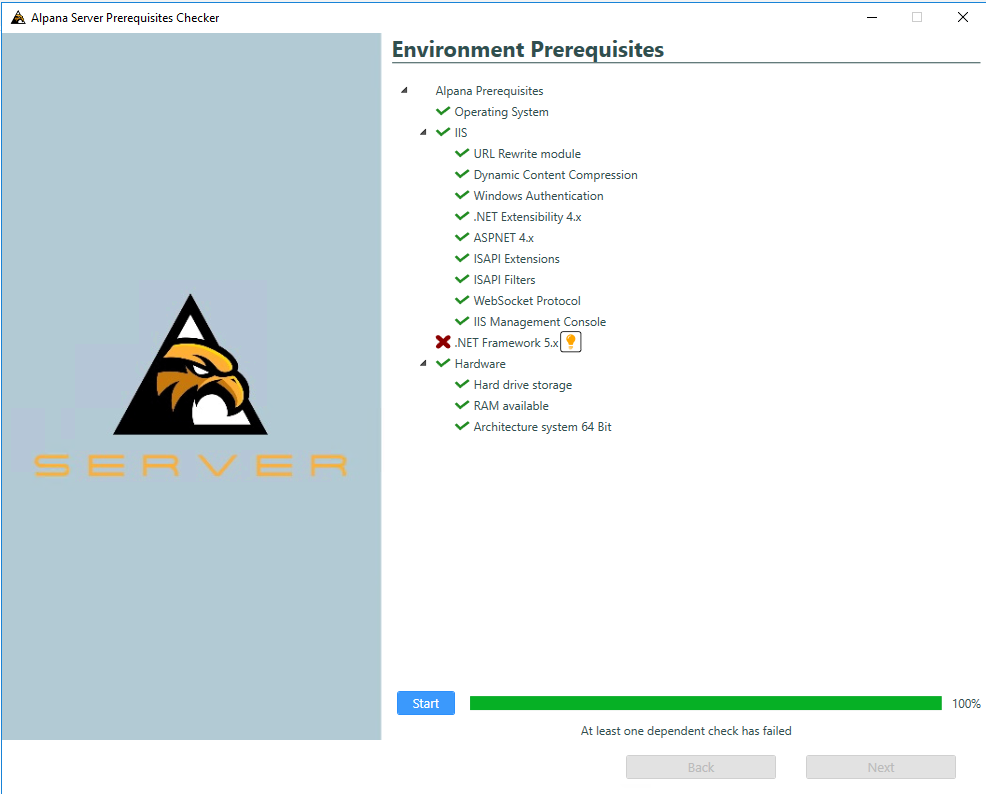Collapse the Alpana Prerequisites tree root
The image size is (986, 794).
point(404,91)
